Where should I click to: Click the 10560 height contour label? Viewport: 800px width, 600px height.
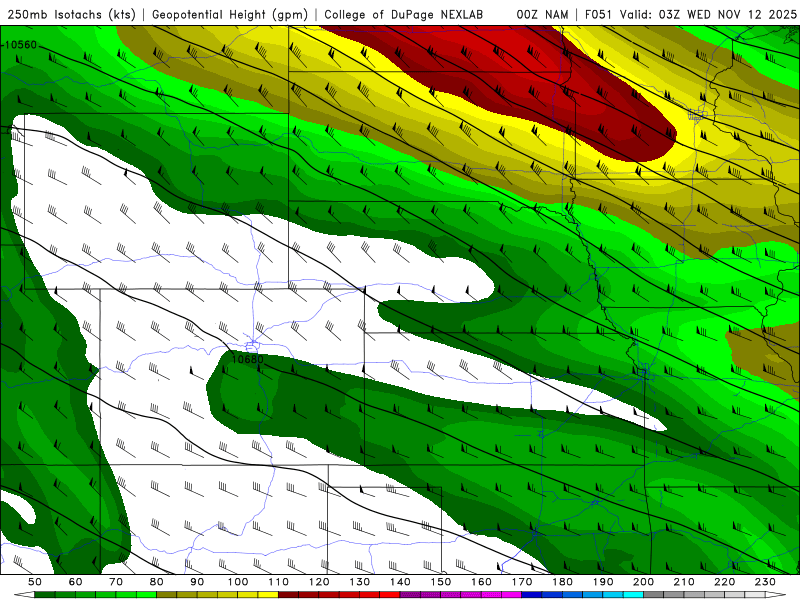tap(21, 45)
